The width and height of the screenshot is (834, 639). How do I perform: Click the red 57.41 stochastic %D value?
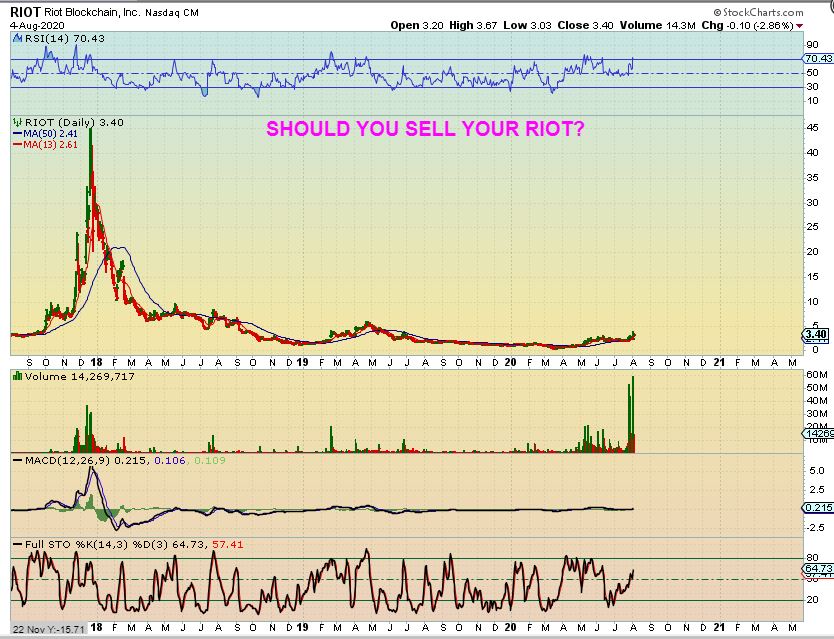coord(228,544)
